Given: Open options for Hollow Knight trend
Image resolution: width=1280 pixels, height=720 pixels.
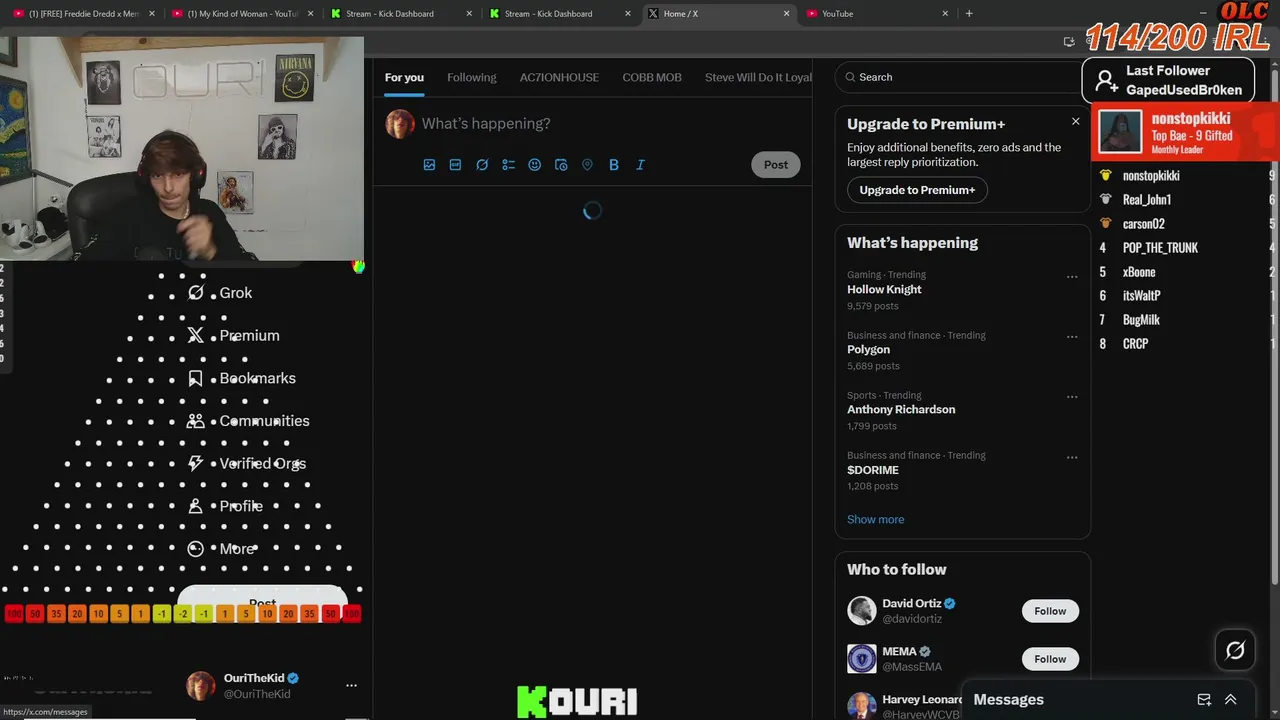Looking at the screenshot, I should [1072, 277].
